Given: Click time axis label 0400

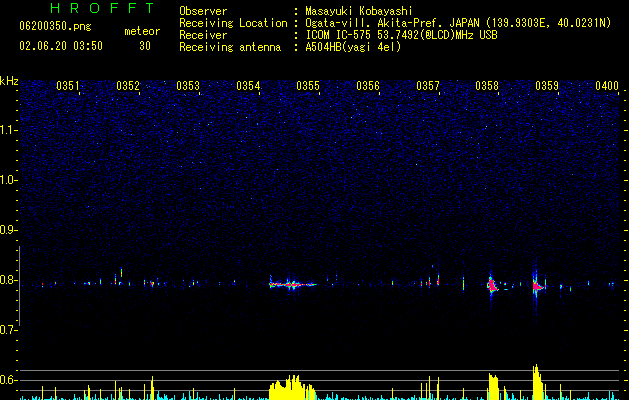Looking at the screenshot, I should [x=607, y=86].
